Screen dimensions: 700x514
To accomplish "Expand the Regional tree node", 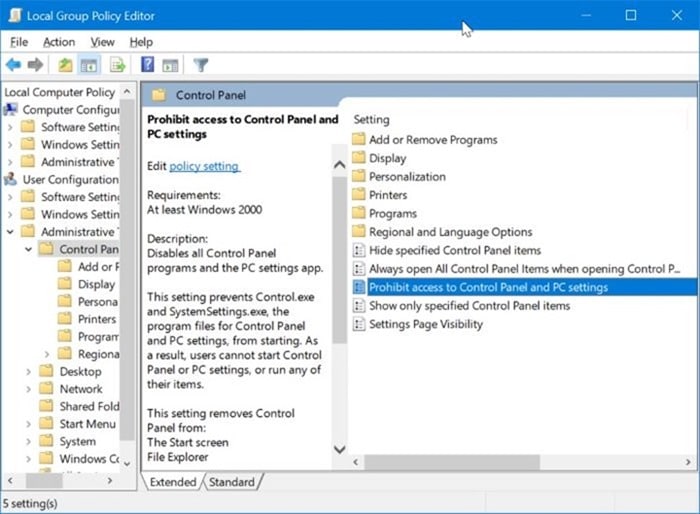I will pyautogui.click(x=47, y=354).
